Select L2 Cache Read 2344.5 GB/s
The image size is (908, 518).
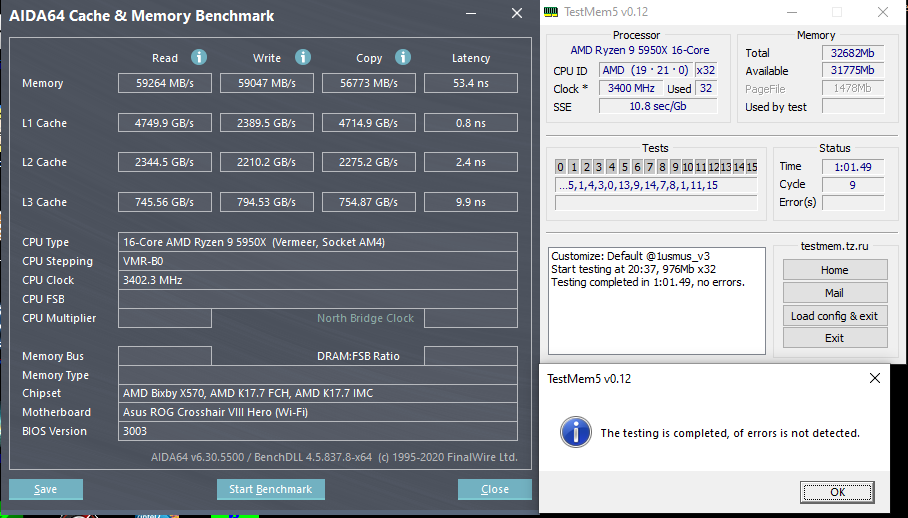[165, 162]
